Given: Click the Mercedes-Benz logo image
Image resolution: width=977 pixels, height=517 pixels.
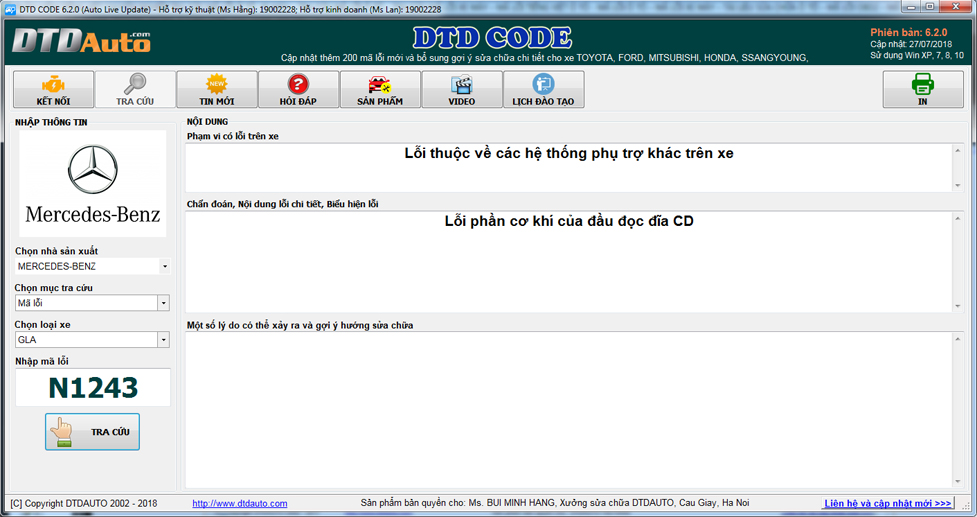Looking at the screenshot, I should 93,184.
